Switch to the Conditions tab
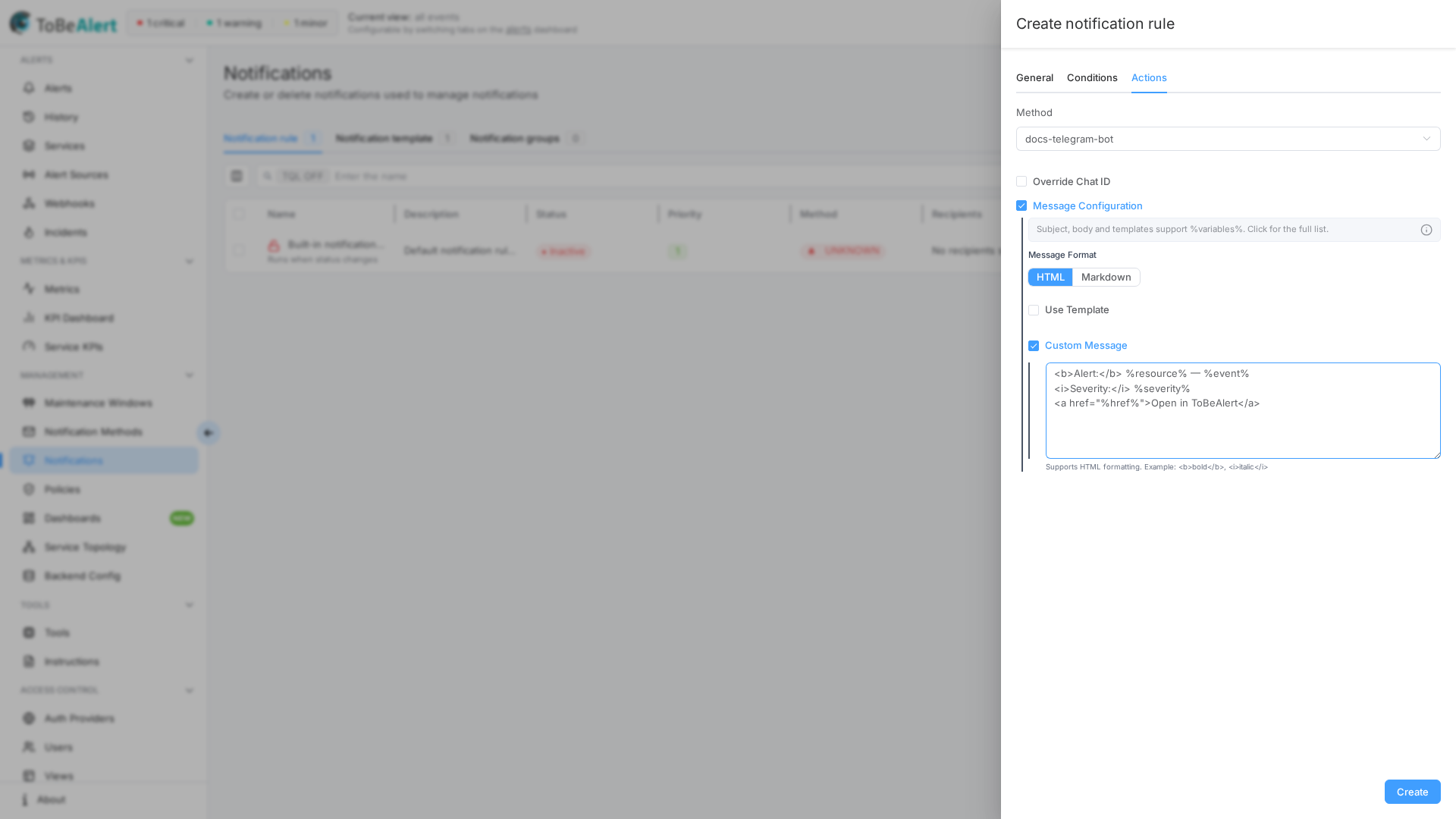The image size is (1456, 819). 1092,78
